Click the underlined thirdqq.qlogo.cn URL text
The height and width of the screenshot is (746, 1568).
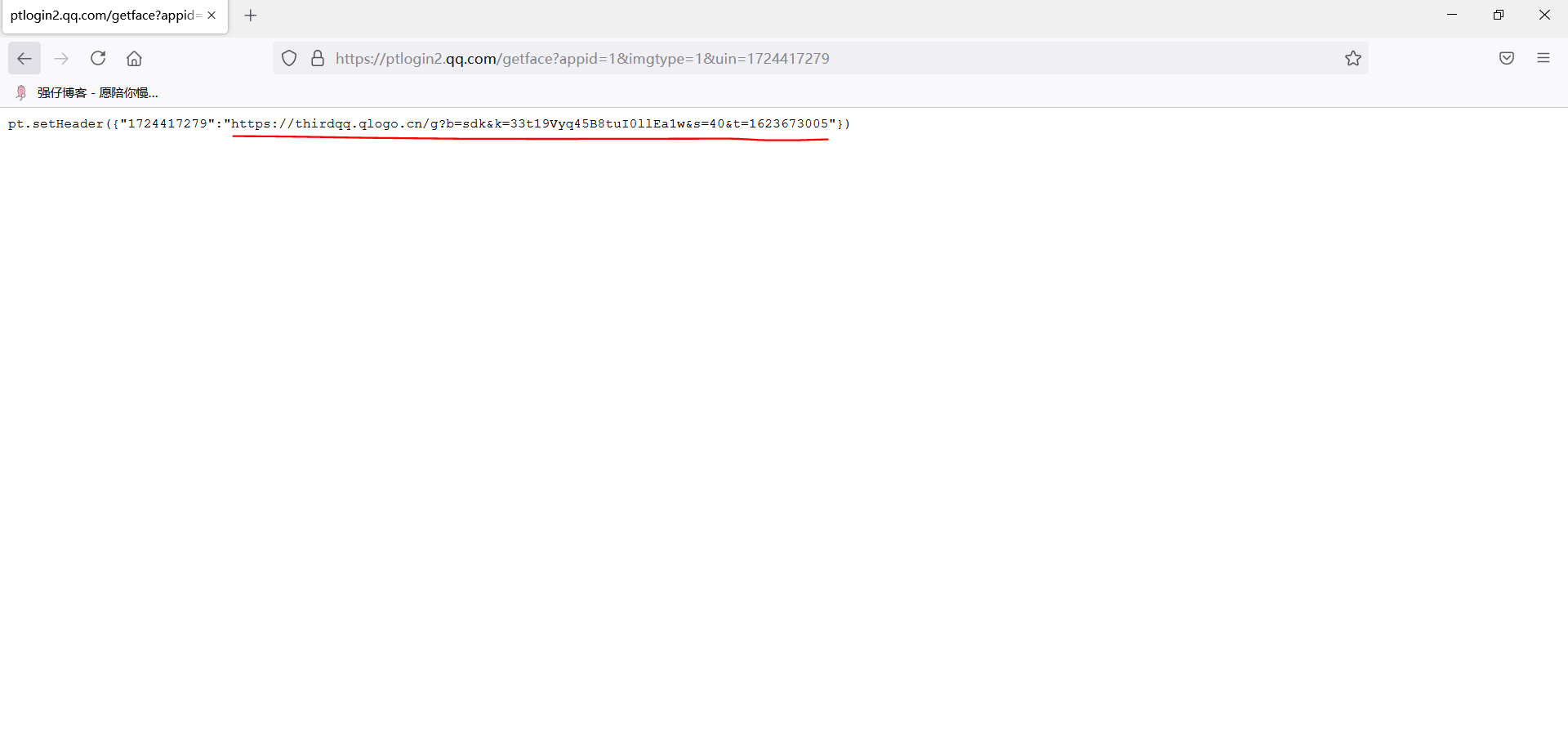click(x=529, y=124)
